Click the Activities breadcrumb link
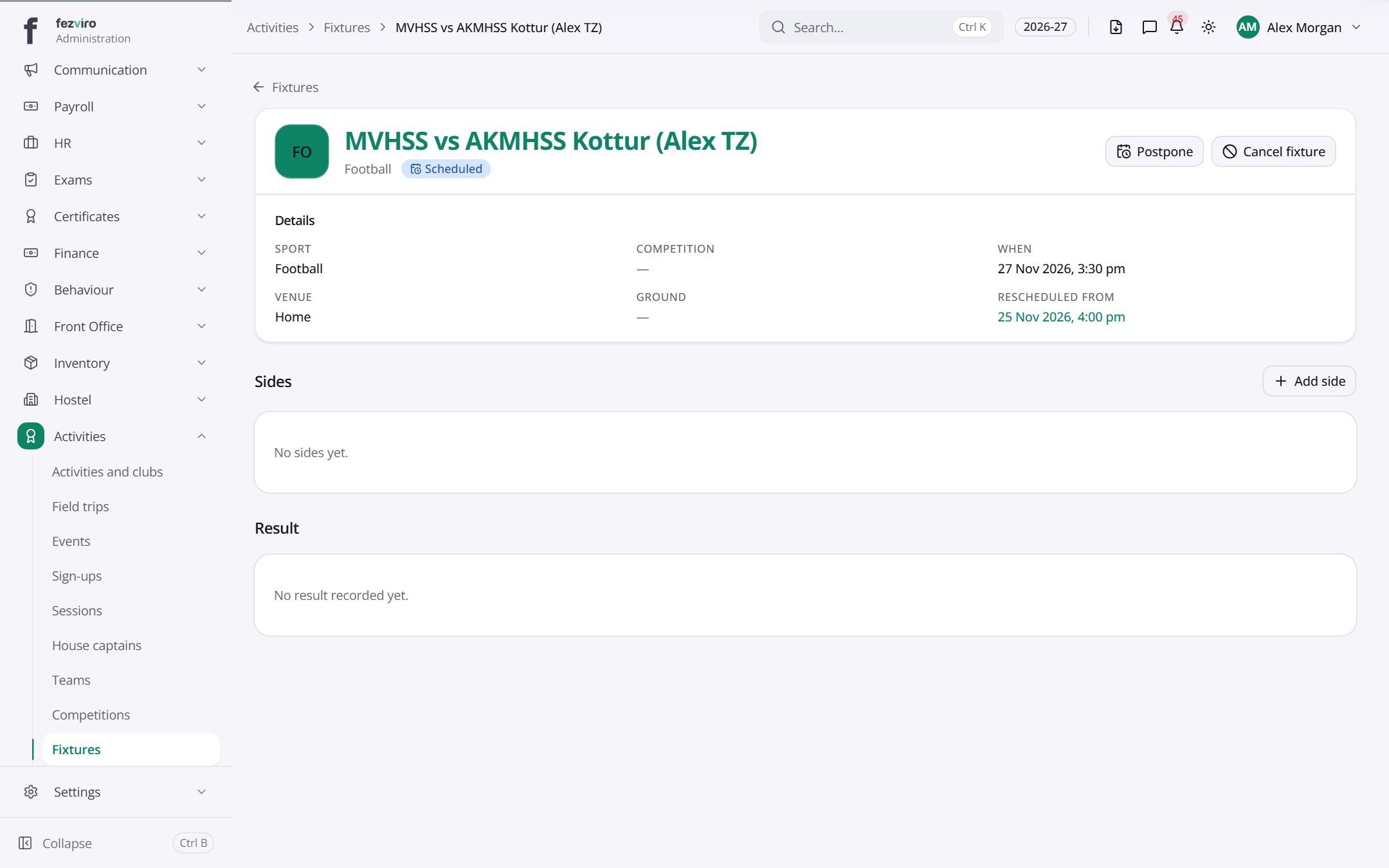Image resolution: width=1389 pixels, height=868 pixels. (273, 28)
